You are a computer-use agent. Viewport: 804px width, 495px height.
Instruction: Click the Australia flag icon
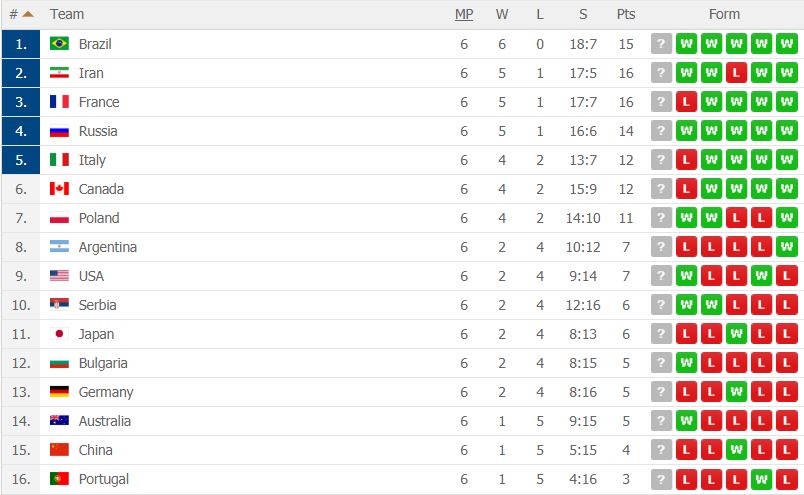pos(59,421)
